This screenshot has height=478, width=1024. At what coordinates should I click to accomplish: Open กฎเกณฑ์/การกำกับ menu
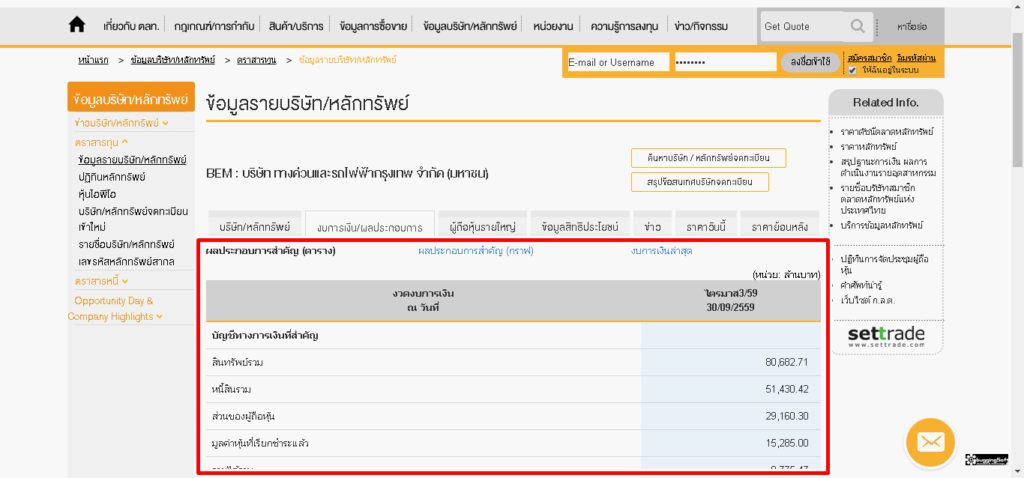(213, 27)
